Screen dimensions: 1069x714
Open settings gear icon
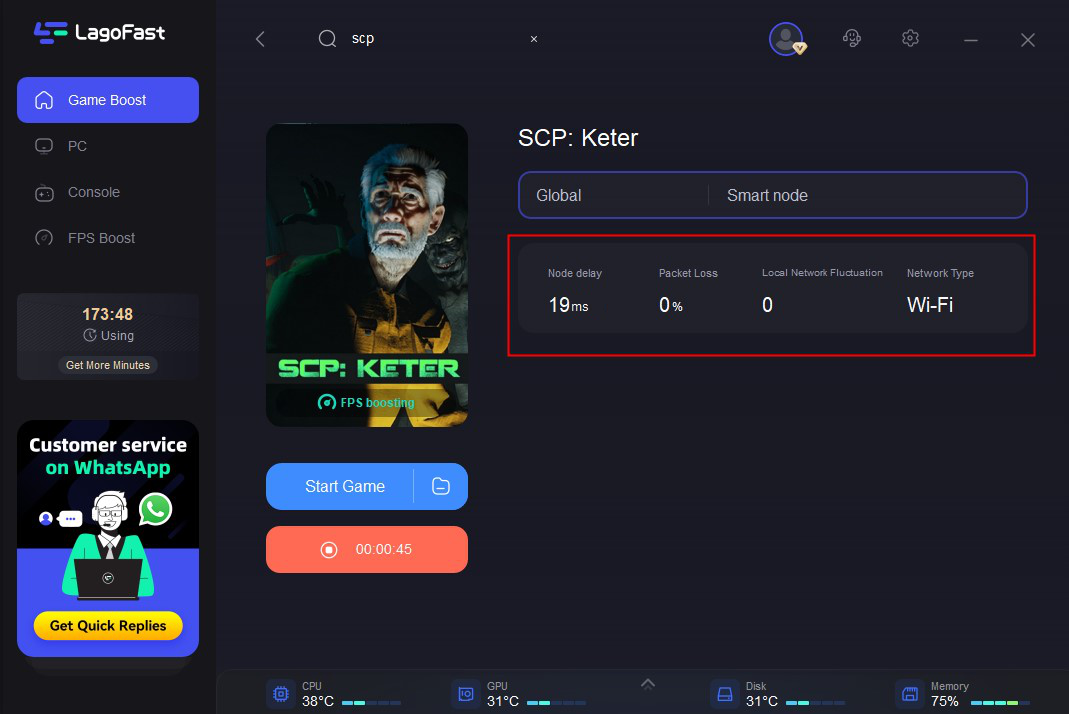pyautogui.click(x=910, y=38)
